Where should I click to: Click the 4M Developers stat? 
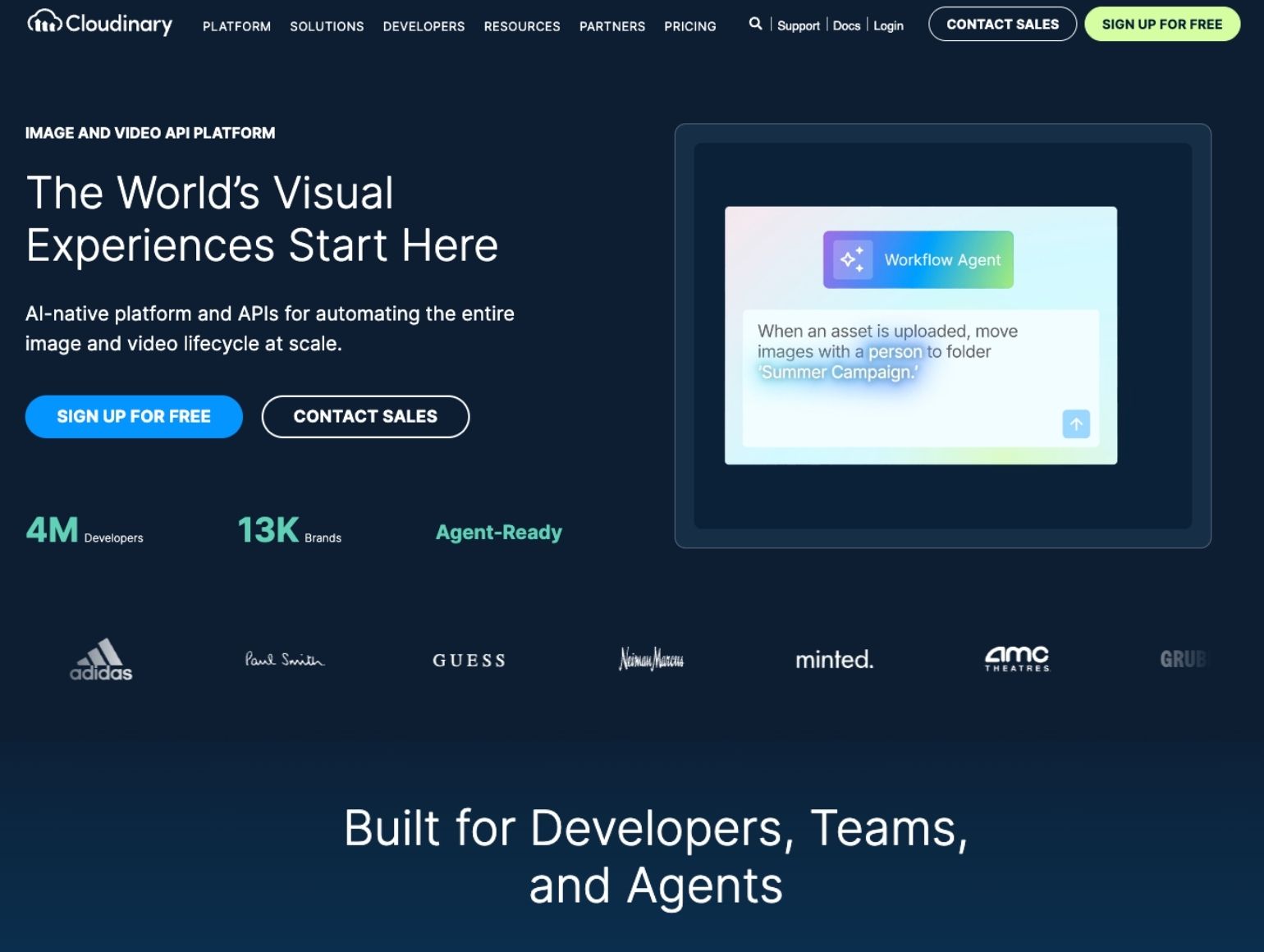coord(85,531)
